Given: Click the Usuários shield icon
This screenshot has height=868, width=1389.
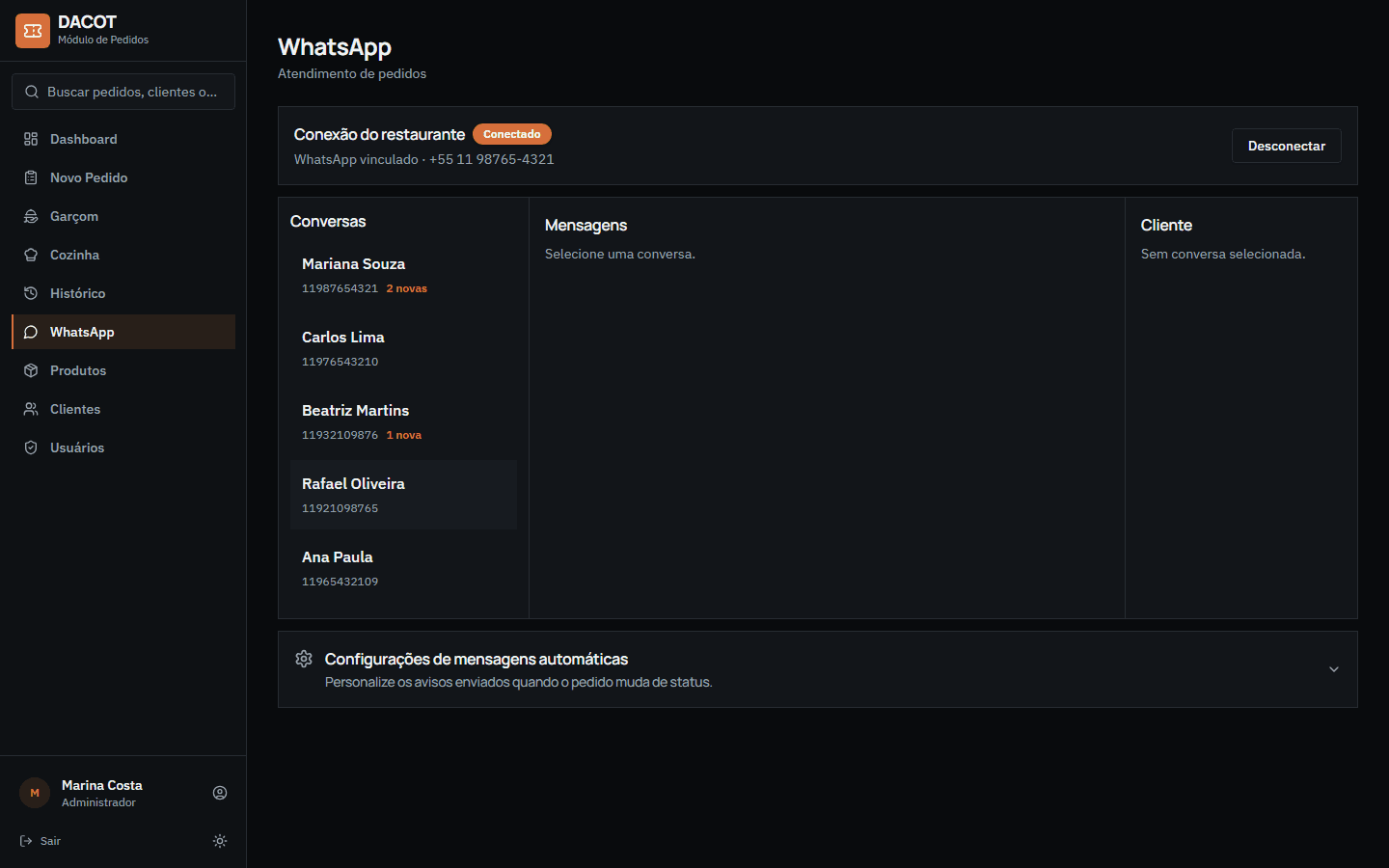Looking at the screenshot, I should [x=31, y=448].
